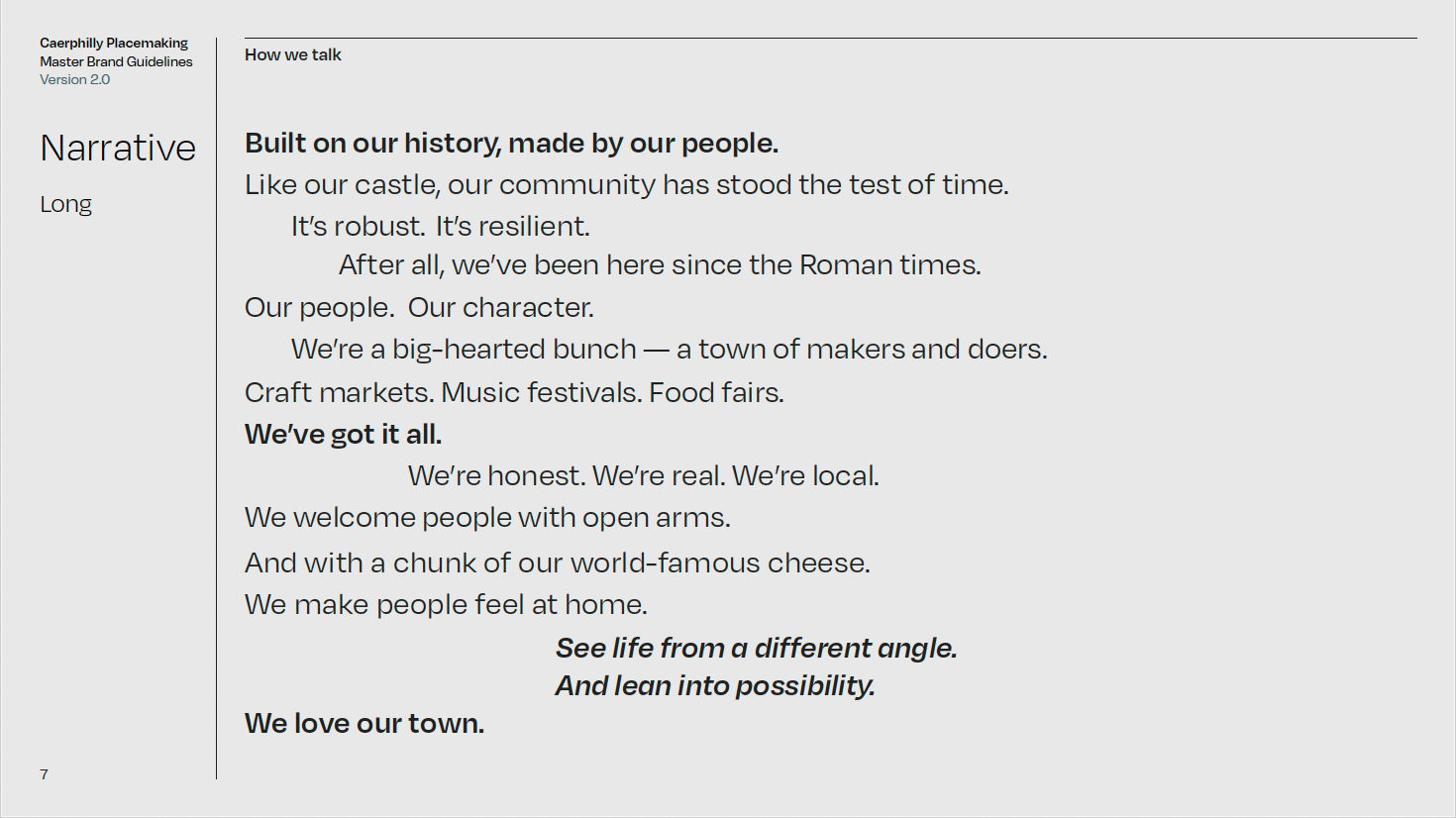
Task: Click the headline 'Built on our history, made by our people.'
Action: pos(512,144)
